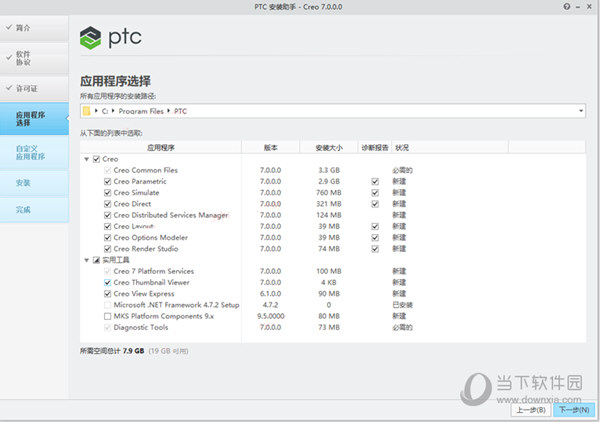Open the install path dropdown arrow
This screenshot has width=600, height=422.
coord(581,111)
